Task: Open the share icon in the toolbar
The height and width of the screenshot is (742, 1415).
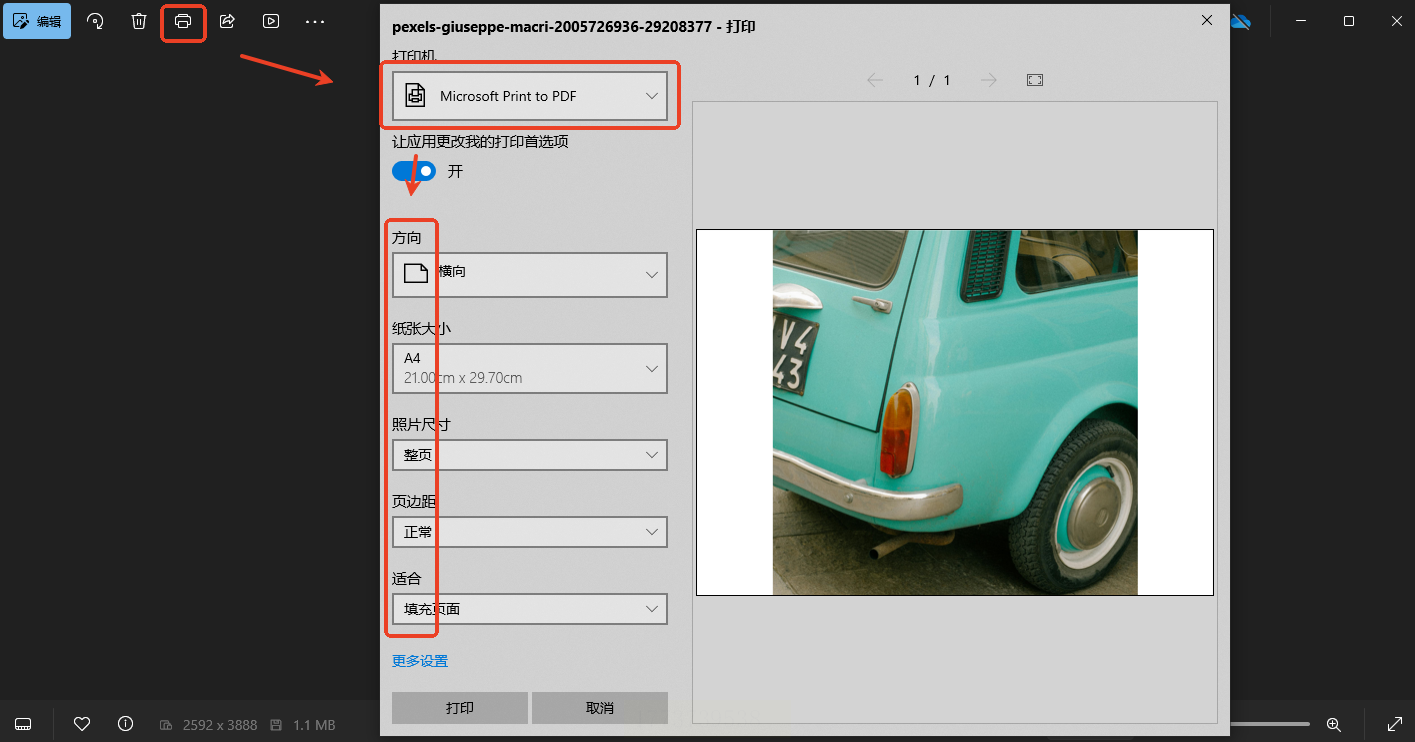Action: [227, 21]
